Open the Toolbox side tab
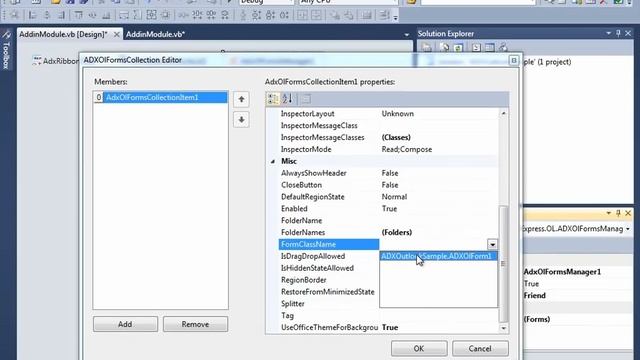This screenshot has height=360, width=640. pyautogui.click(x=6, y=50)
